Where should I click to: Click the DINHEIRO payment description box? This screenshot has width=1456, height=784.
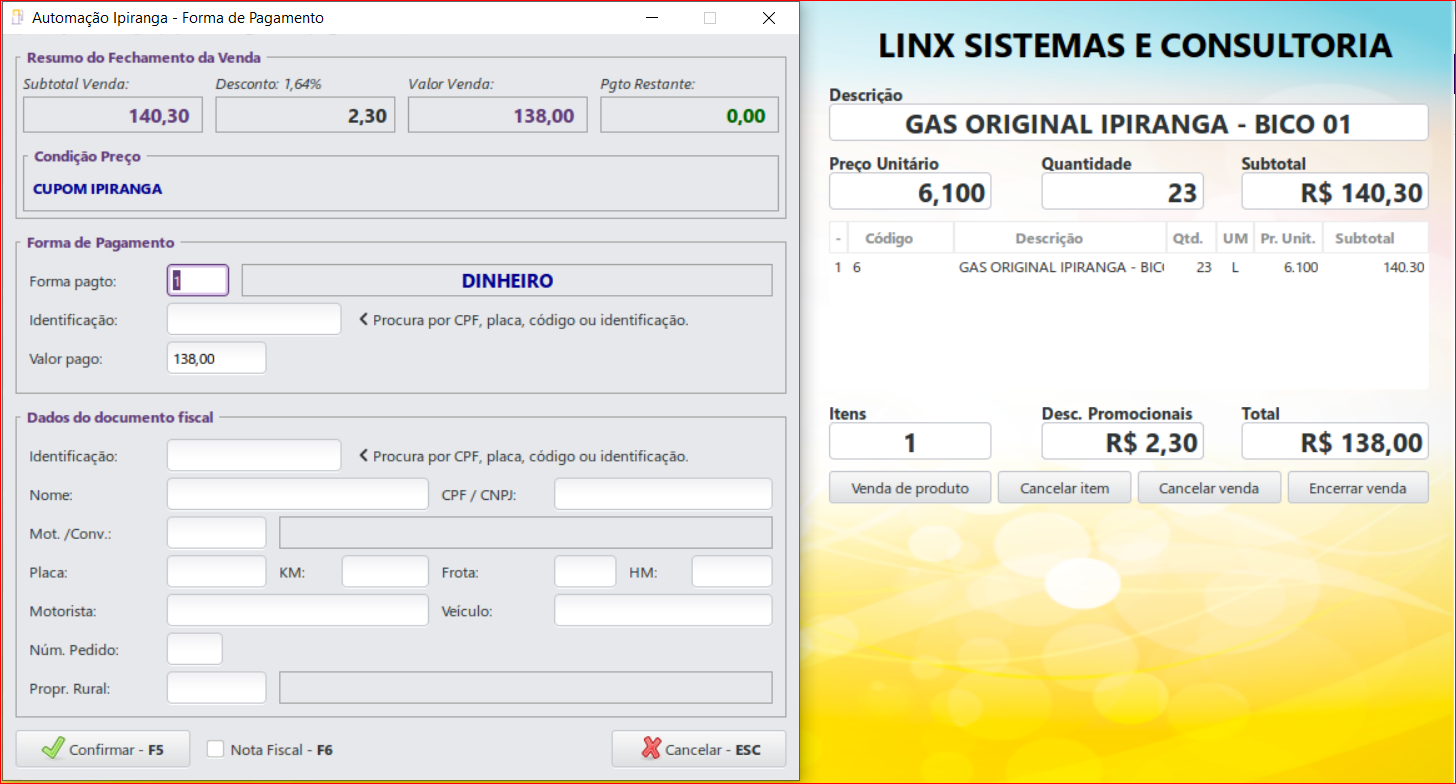[507, 281]
